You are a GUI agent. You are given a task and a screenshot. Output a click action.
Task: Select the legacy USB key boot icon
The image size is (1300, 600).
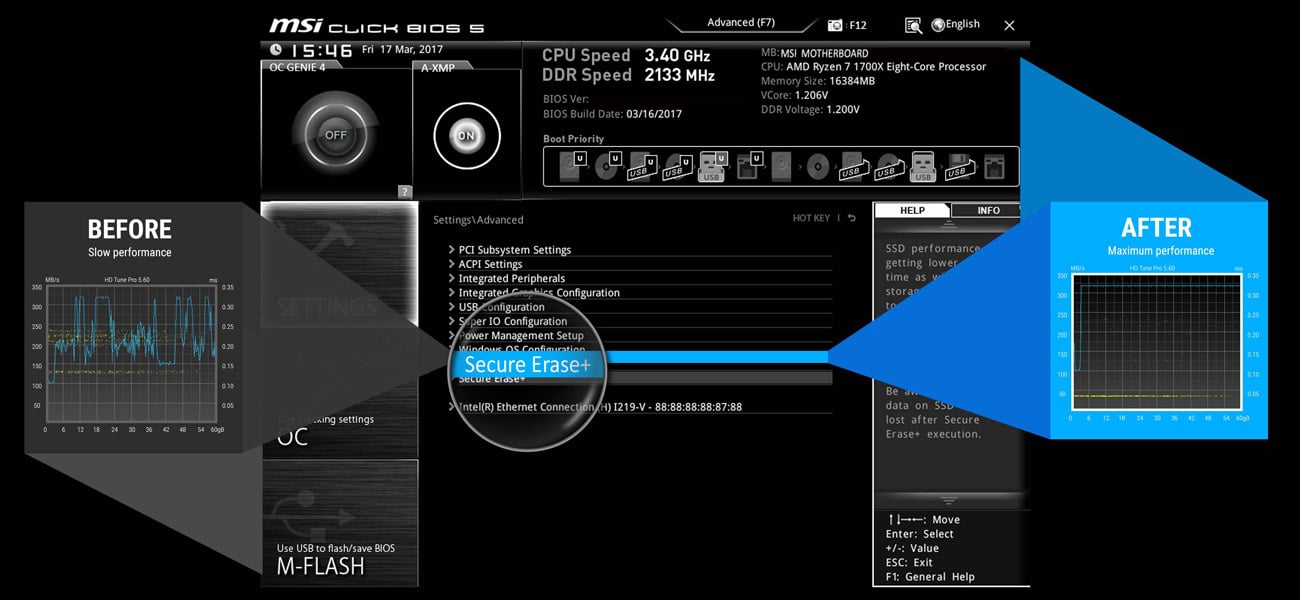click(922, 166)
